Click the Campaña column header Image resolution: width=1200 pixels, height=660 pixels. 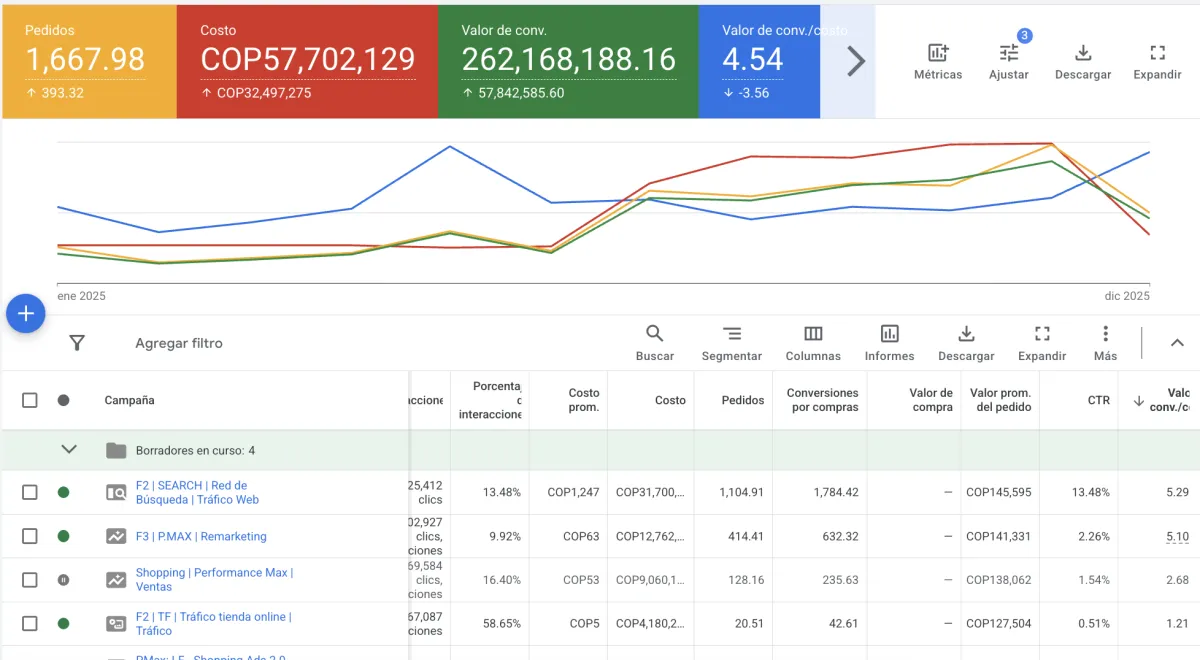coord(129,400)
